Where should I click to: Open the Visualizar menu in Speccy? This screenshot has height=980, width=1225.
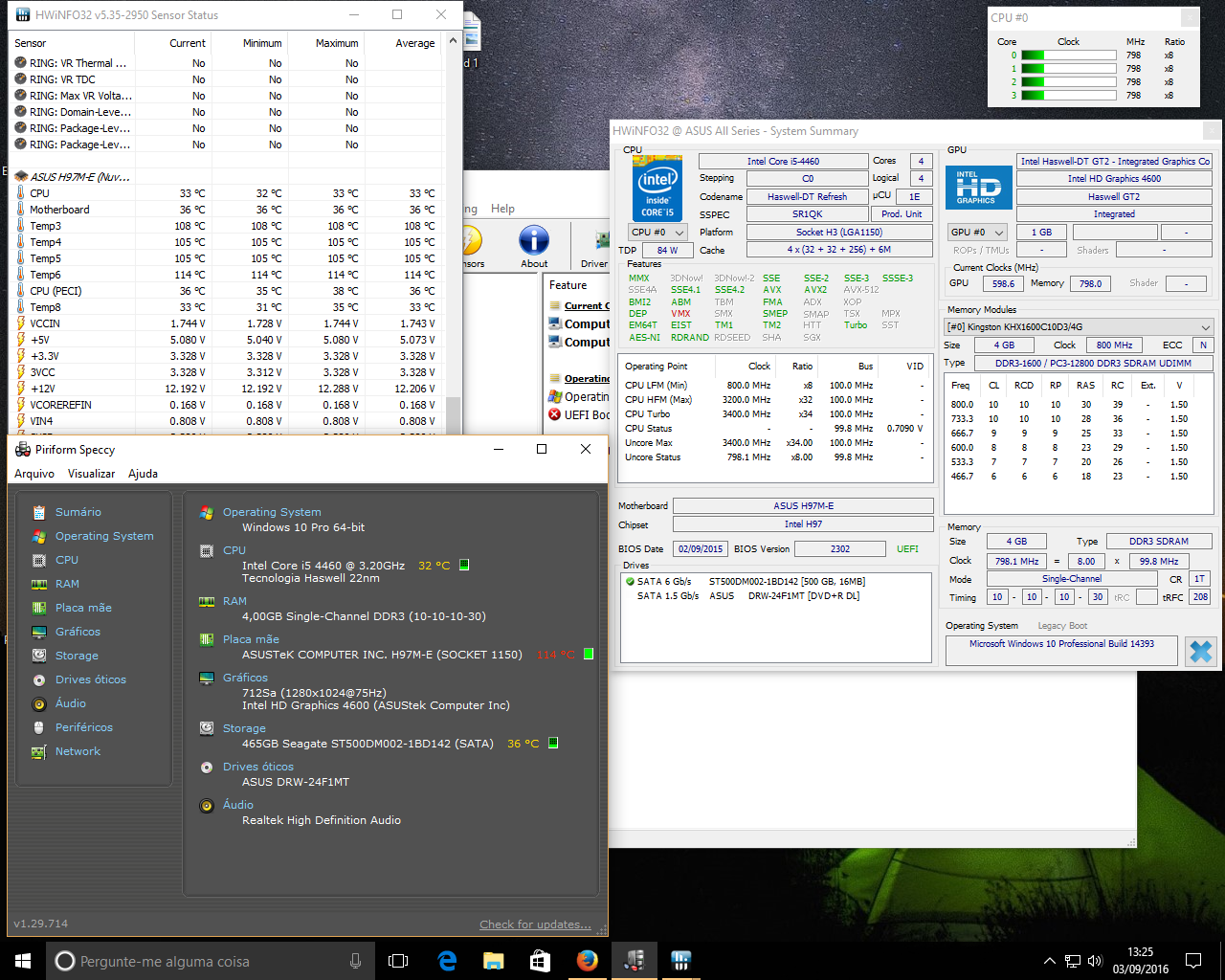click(91, 474)
